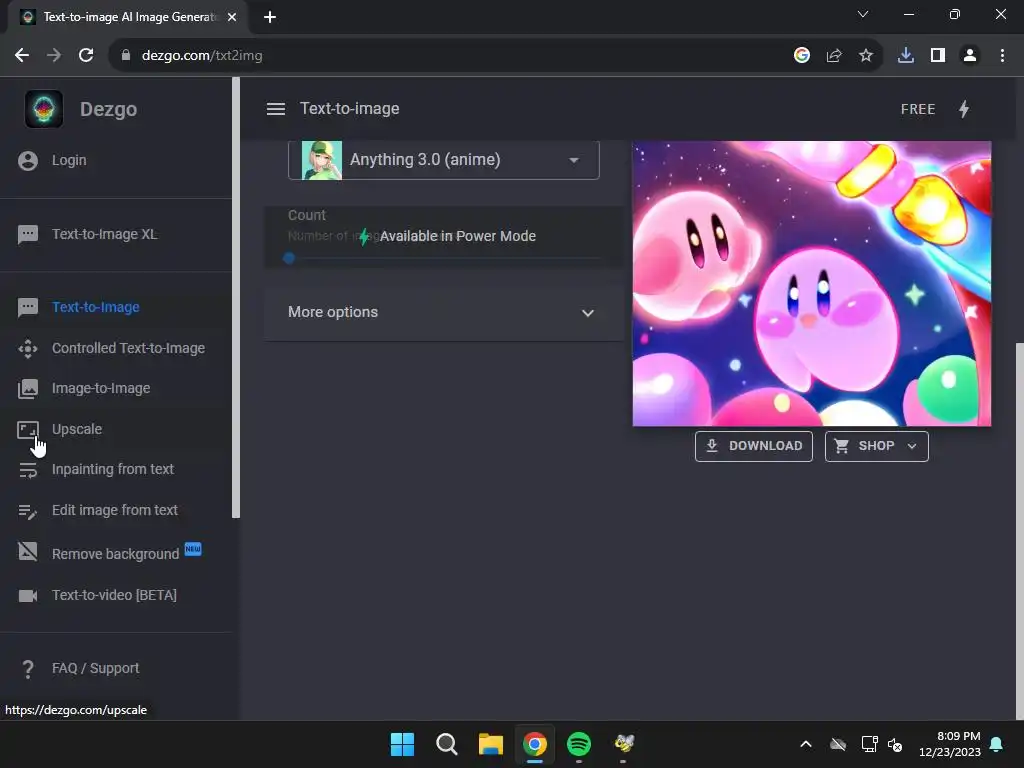This screenshot has height=768, width=1024.
Task: Click the Count slider handle
Action: coord(289,258)
